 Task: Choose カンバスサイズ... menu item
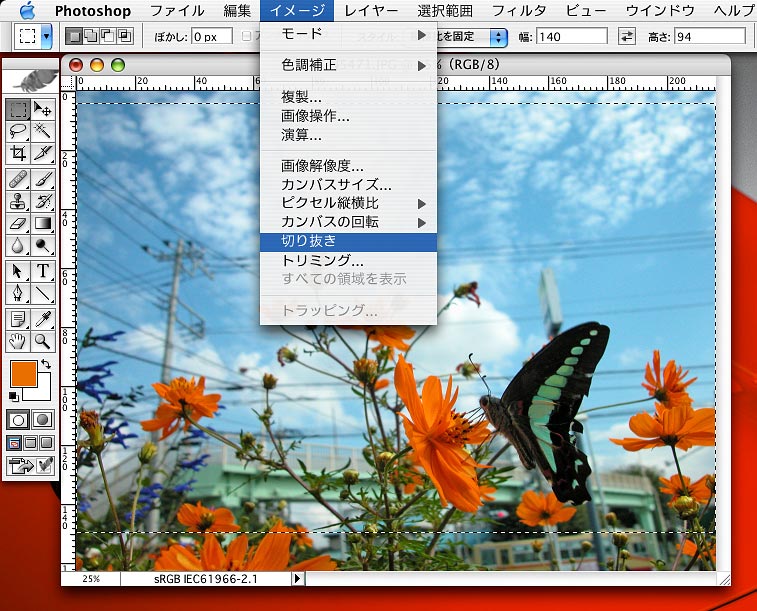[x=349, y=185]
